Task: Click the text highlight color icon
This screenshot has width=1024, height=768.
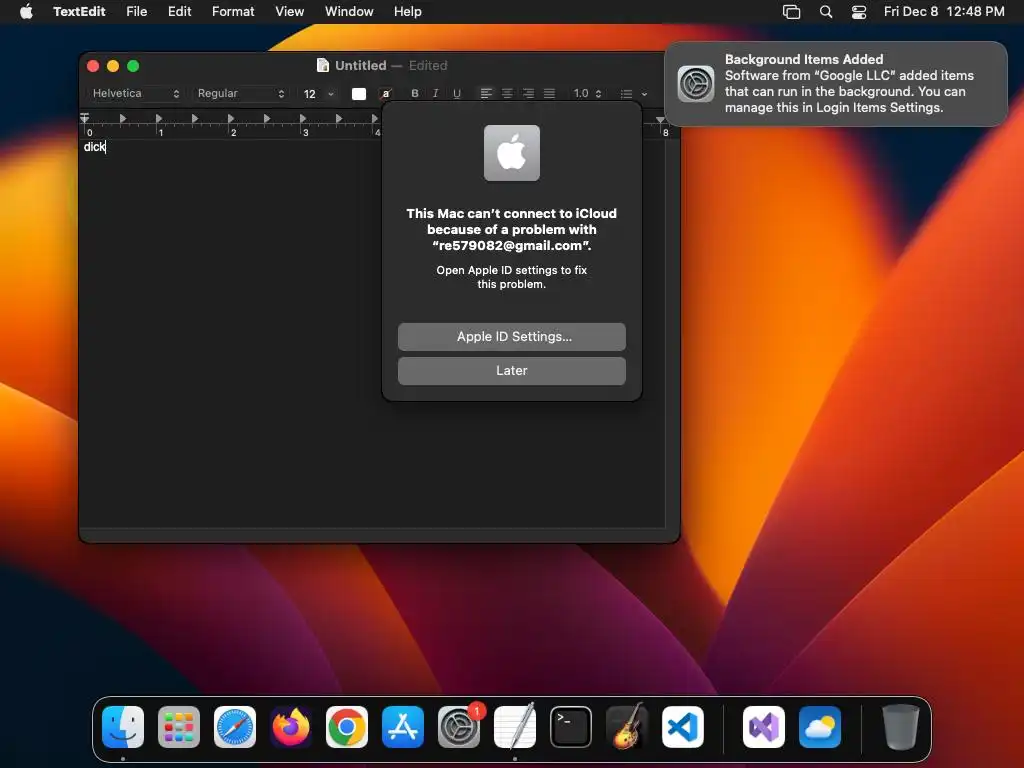Action: (386, 93)
